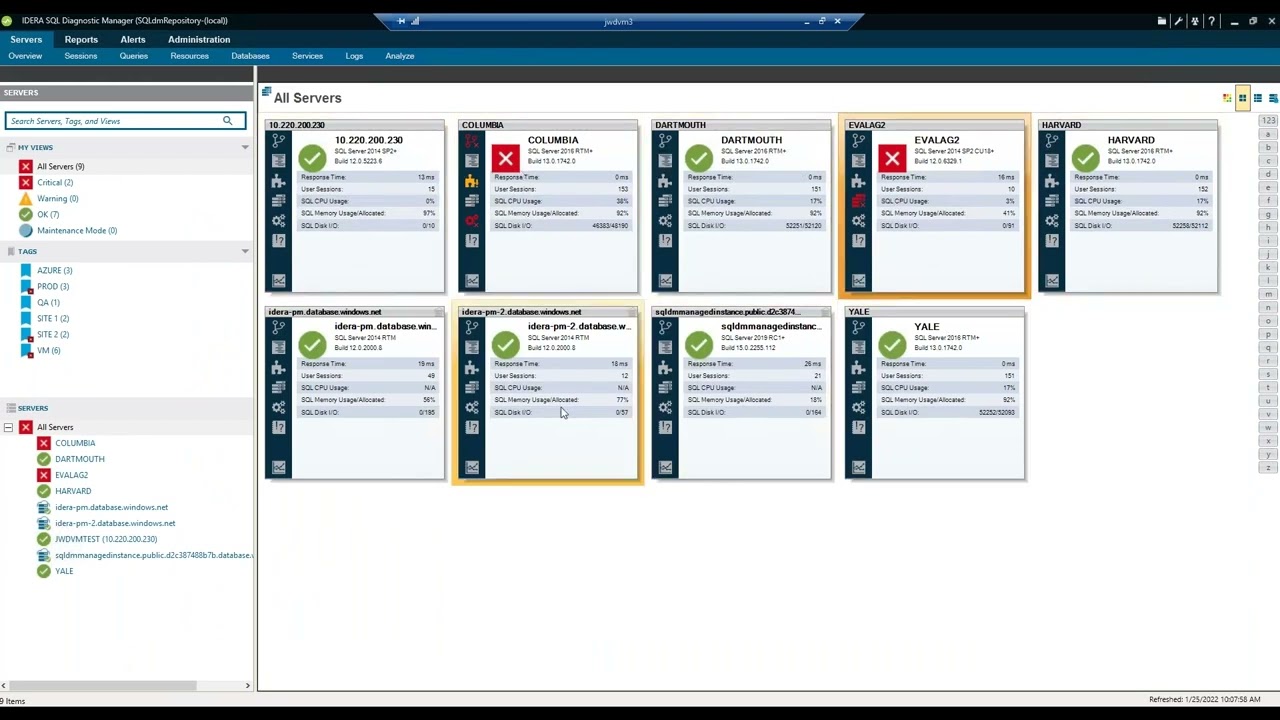
Task: Collapse the My Views section
Action: (x=245, y=148)
